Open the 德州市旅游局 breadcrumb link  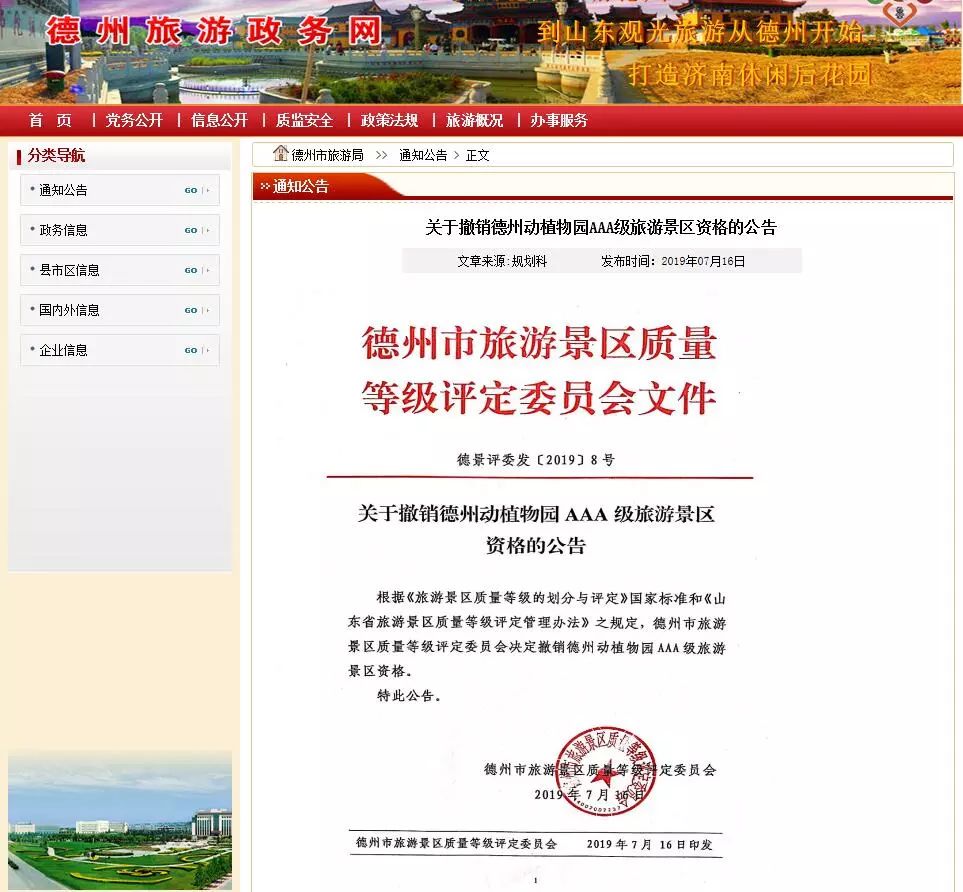[327, 154]
